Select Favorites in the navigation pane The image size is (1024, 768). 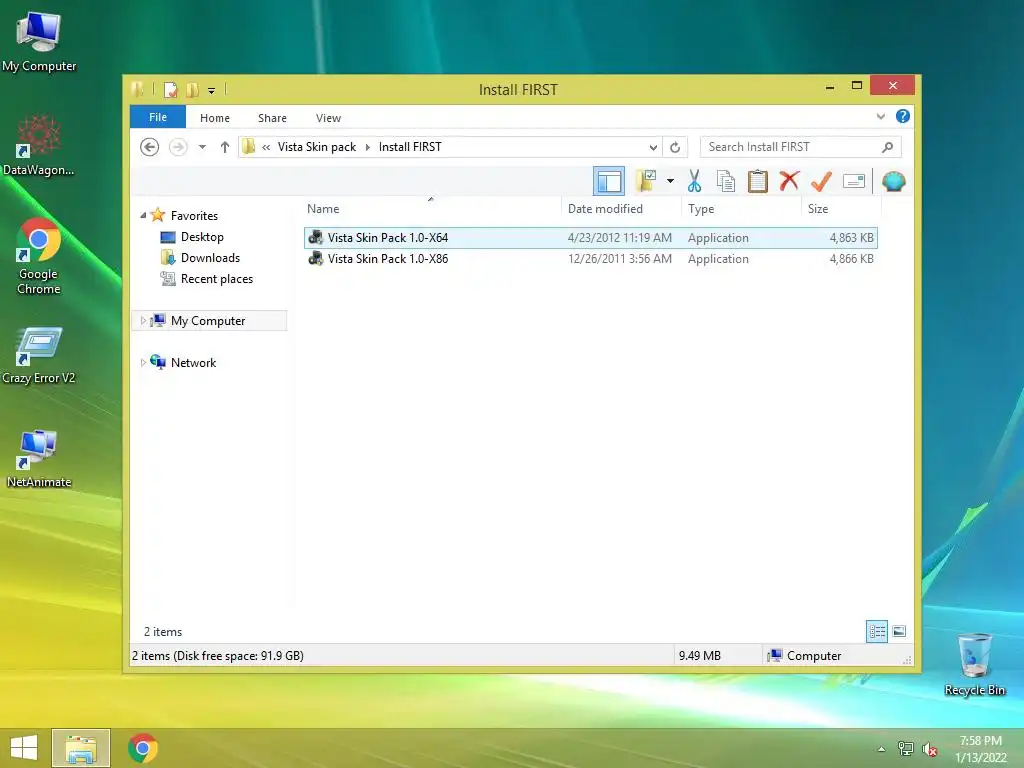coord(194,216)
